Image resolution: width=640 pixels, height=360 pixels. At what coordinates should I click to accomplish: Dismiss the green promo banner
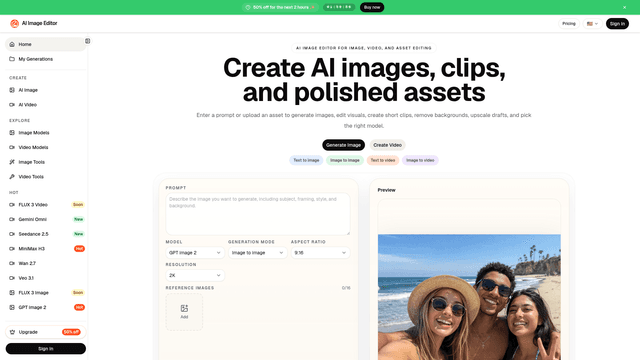pyautogui.click(x=624, y=7)
